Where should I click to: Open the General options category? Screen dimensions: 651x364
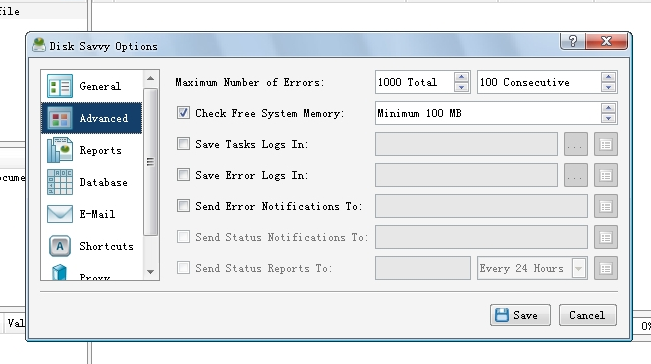[92, 86]
